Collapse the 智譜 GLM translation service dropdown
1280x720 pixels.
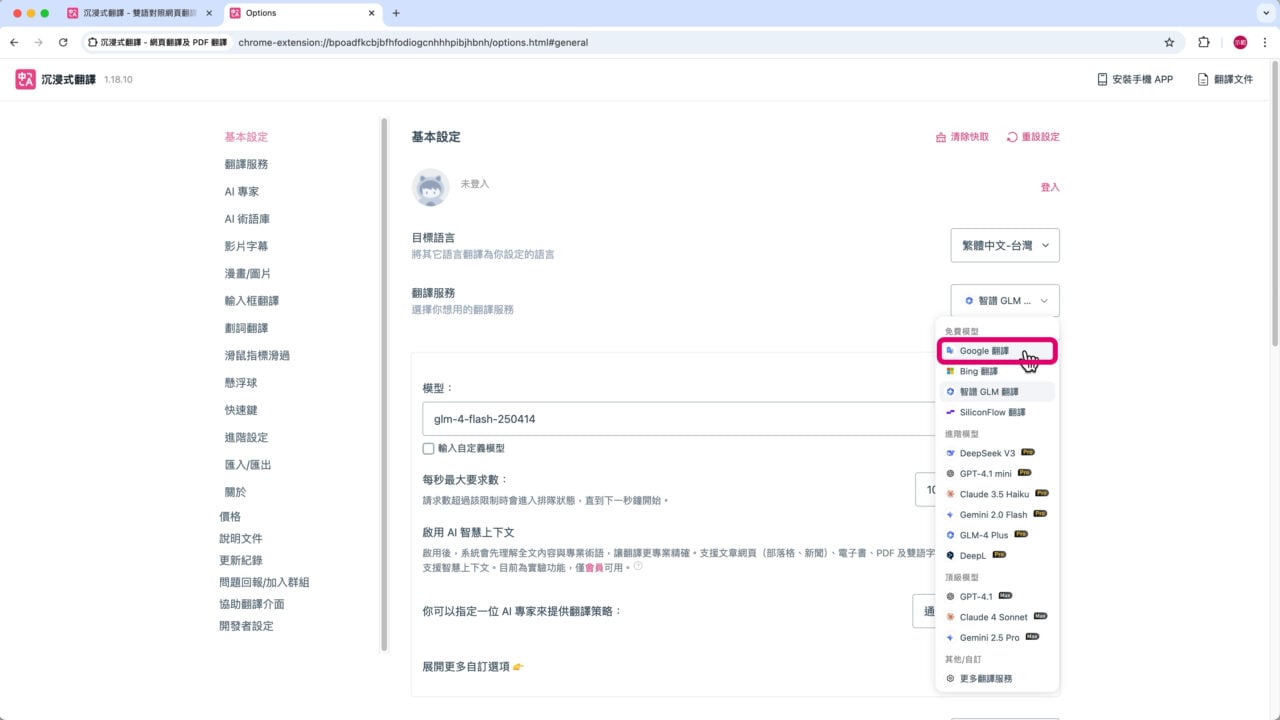tap(1005, 300)
